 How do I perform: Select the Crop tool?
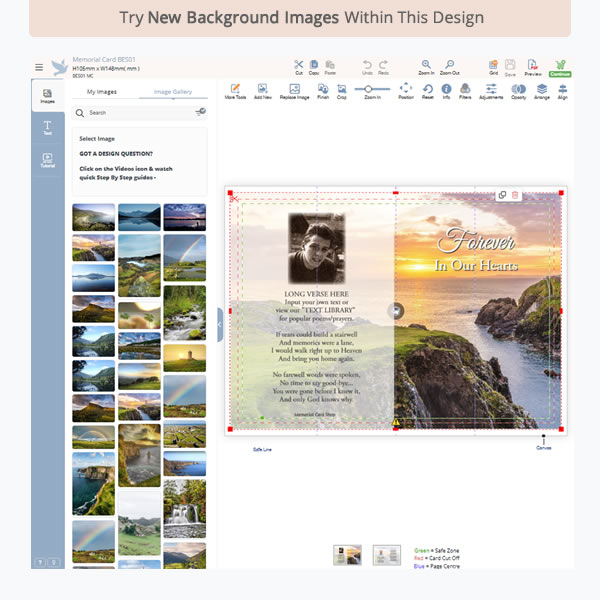pyautogui.click(x=342, y=89)
